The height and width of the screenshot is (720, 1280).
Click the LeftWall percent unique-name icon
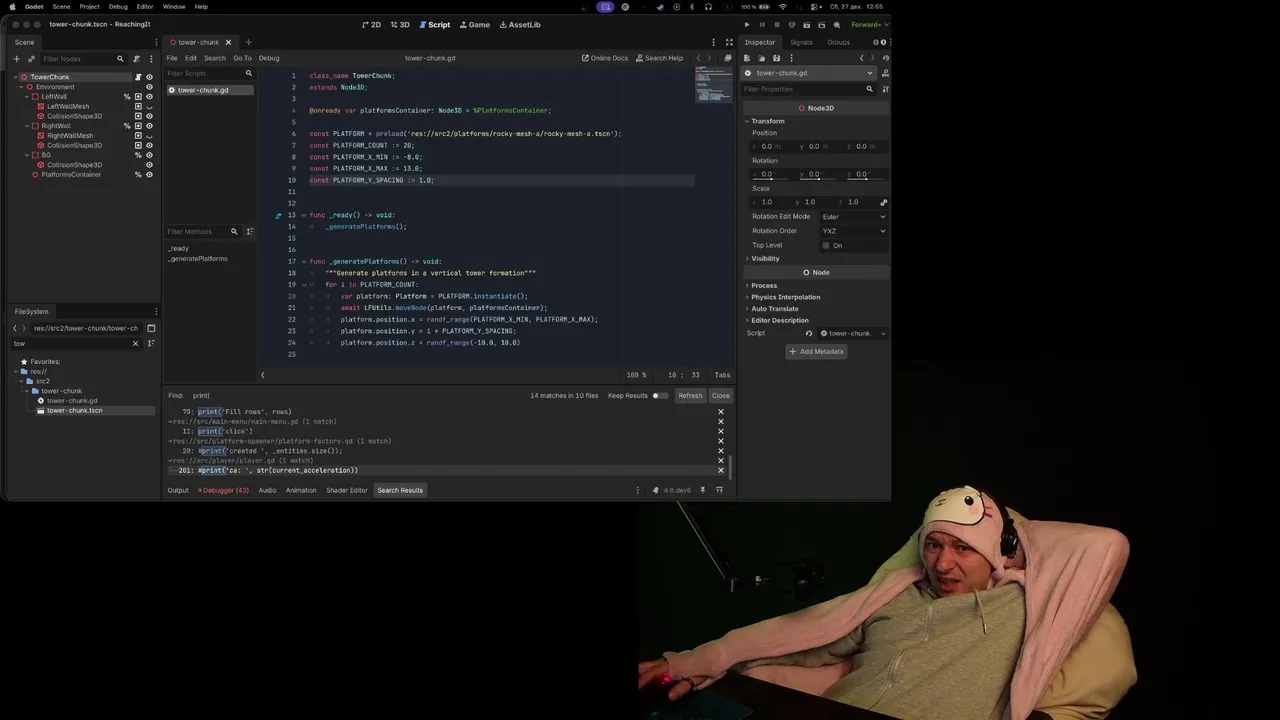click(127, 97)
